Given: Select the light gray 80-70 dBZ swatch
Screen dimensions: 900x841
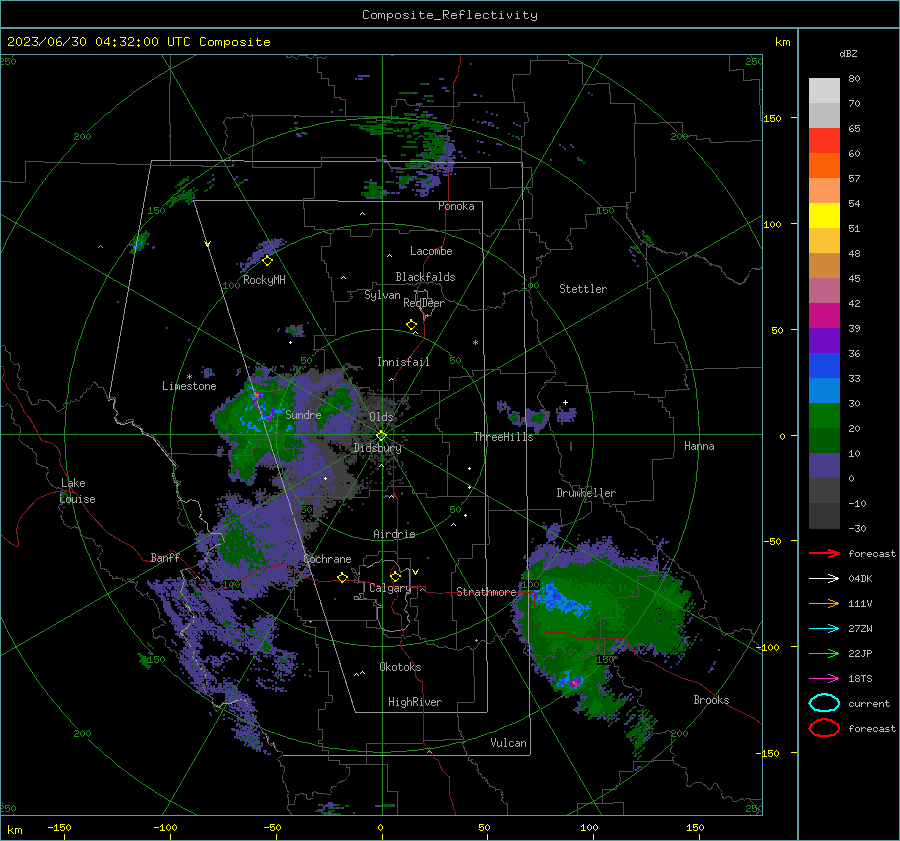Looking at the screenshot, I should pos(824,90).
